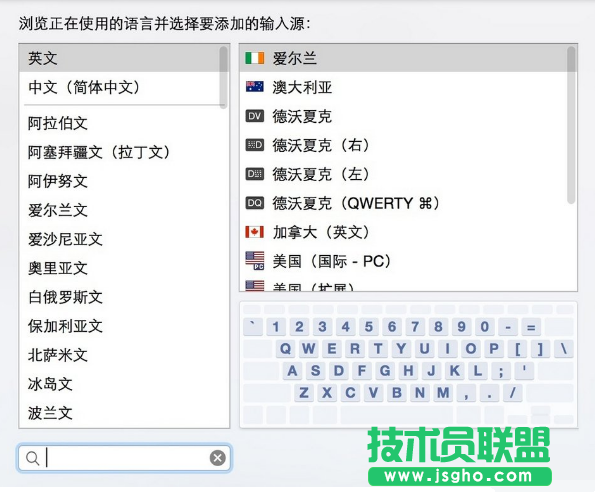Click the Q key in keyboard preview
This screenshot has height=492, width=595.
(x=285, y=349)
